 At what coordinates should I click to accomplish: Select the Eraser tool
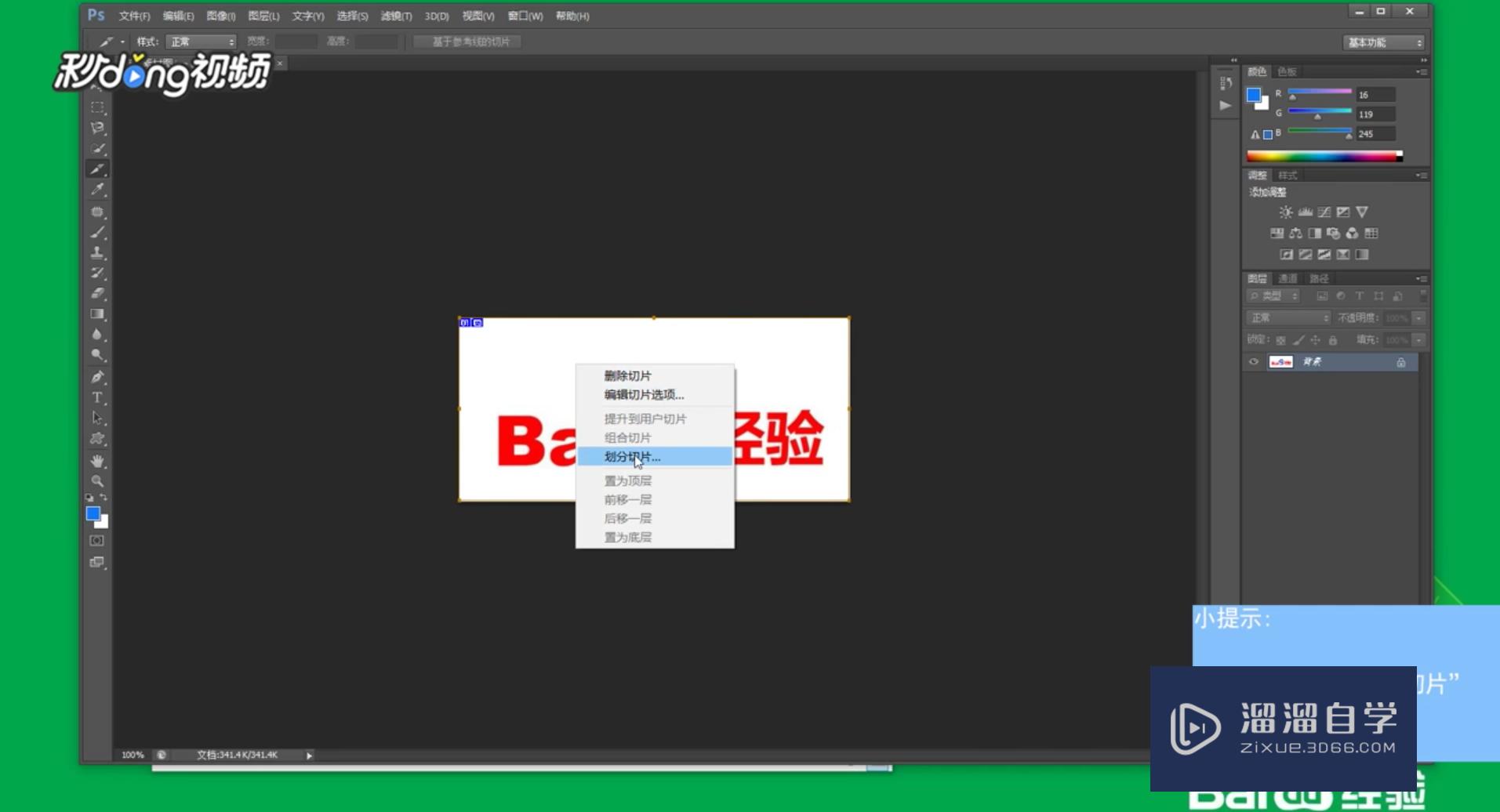(x=97, y=293)
